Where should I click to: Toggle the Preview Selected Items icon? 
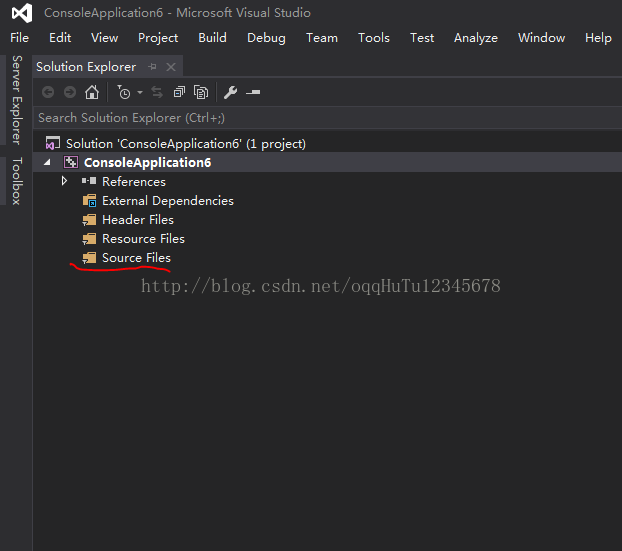(253, 92)
